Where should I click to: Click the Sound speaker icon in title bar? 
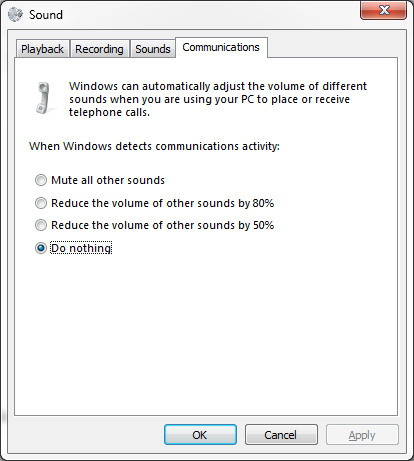tap(15, 15)
